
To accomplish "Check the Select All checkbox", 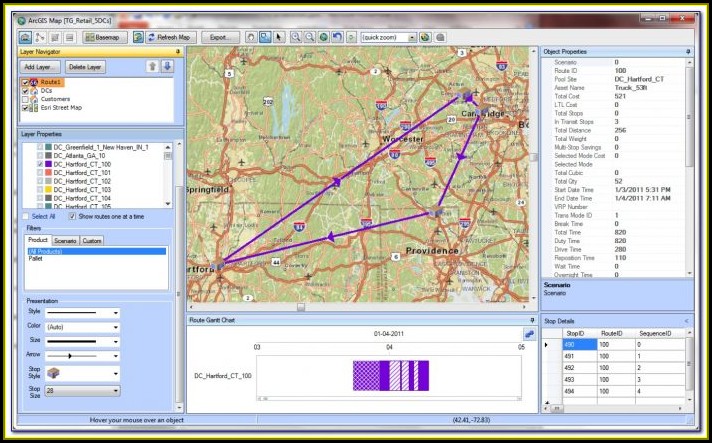I will pos(27,216).
